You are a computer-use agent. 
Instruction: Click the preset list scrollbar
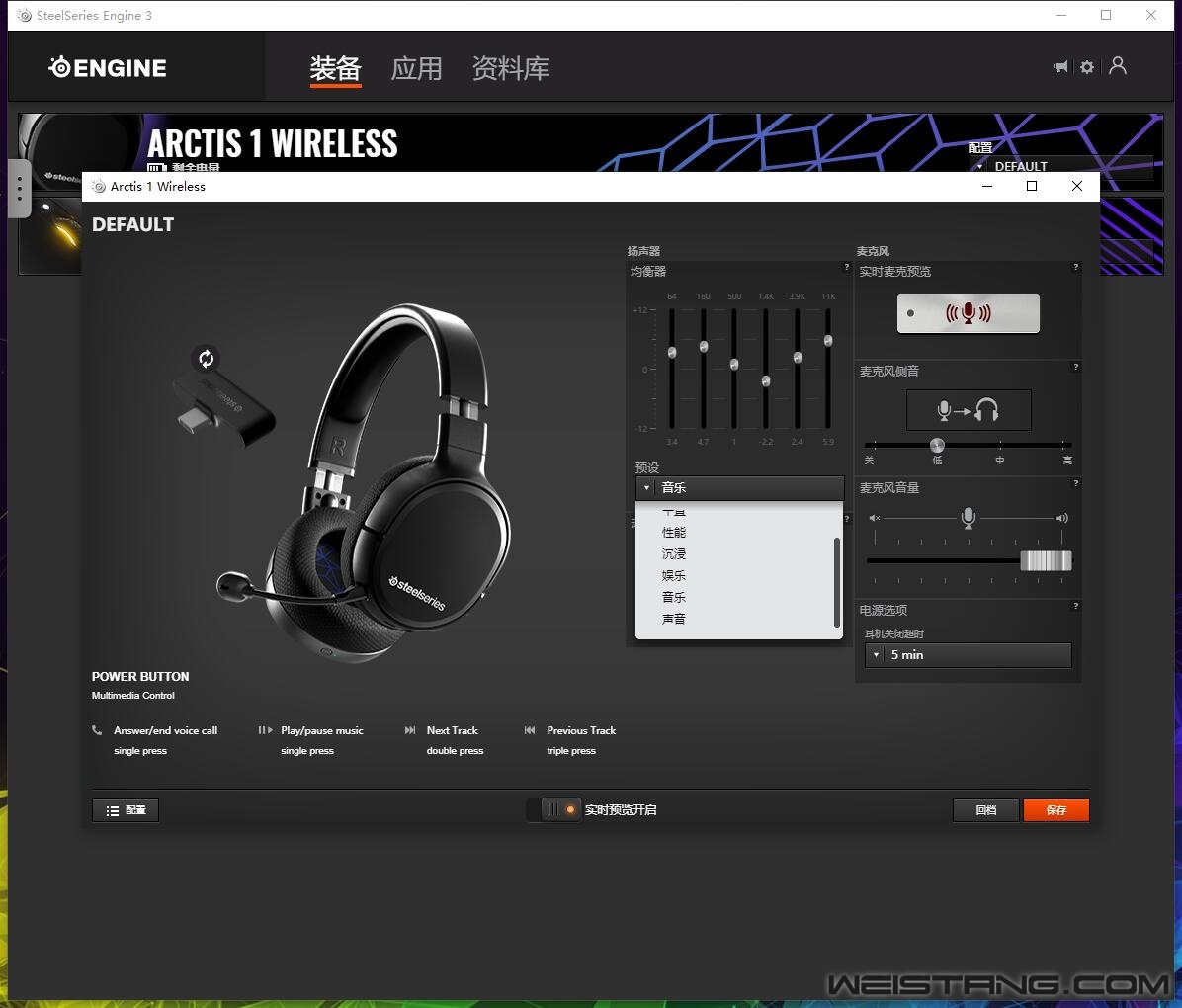pos(837,582)
